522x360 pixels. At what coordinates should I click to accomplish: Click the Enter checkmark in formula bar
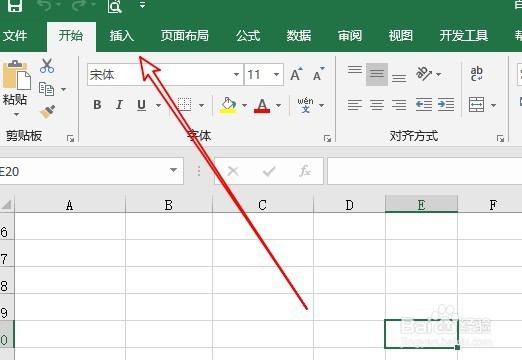(269, 171)
